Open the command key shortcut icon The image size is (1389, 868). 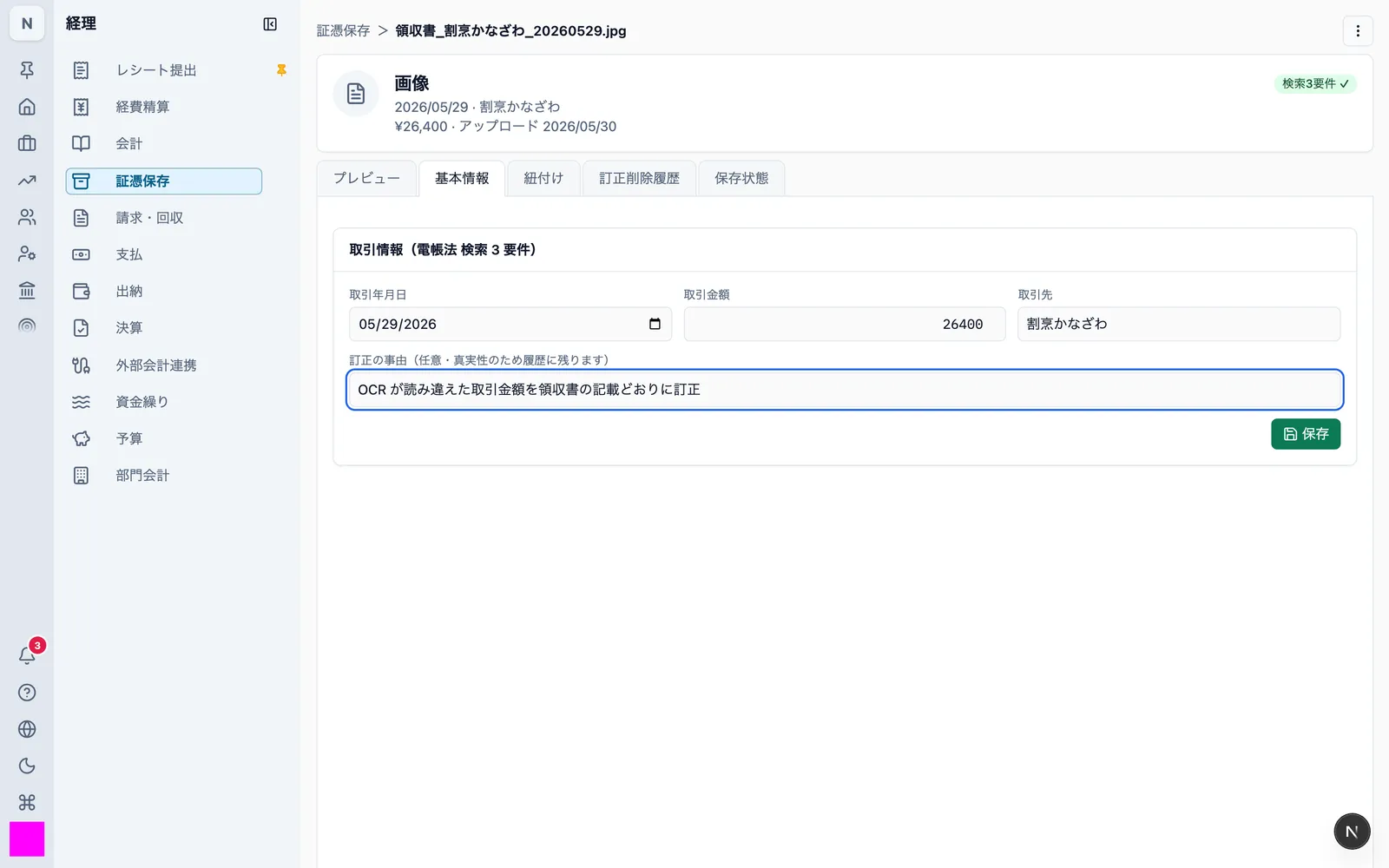27,802
